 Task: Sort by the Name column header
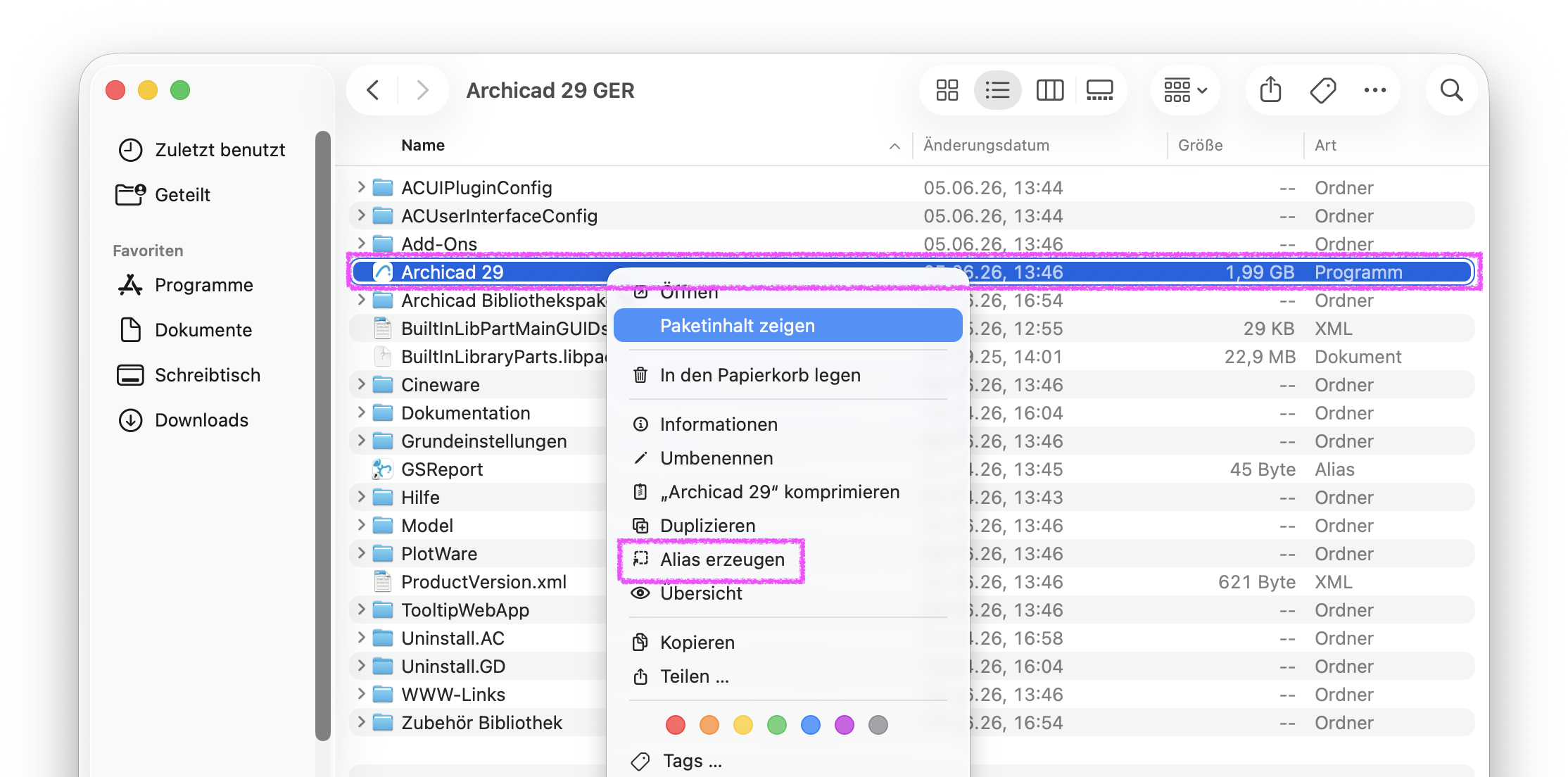[423, 145]
